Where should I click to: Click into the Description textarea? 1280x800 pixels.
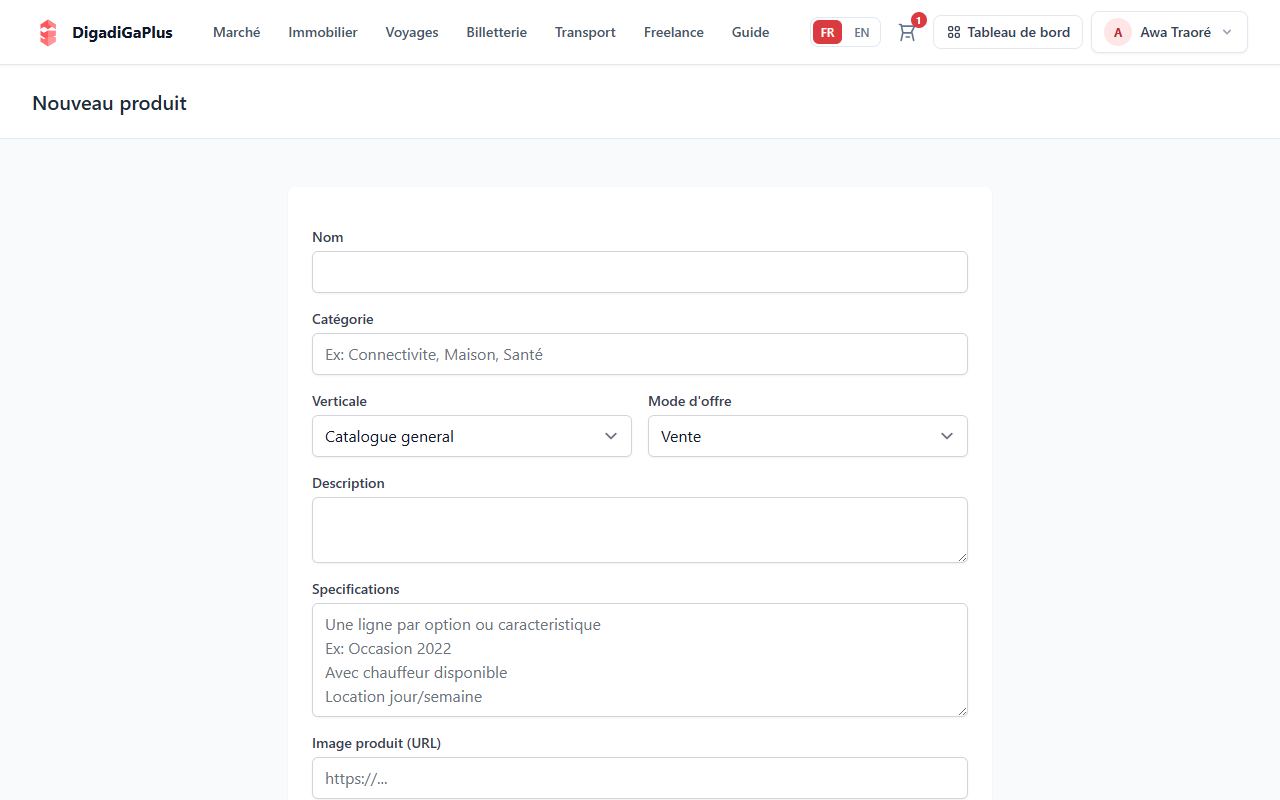pyautogui.click(x=640, y=530)
